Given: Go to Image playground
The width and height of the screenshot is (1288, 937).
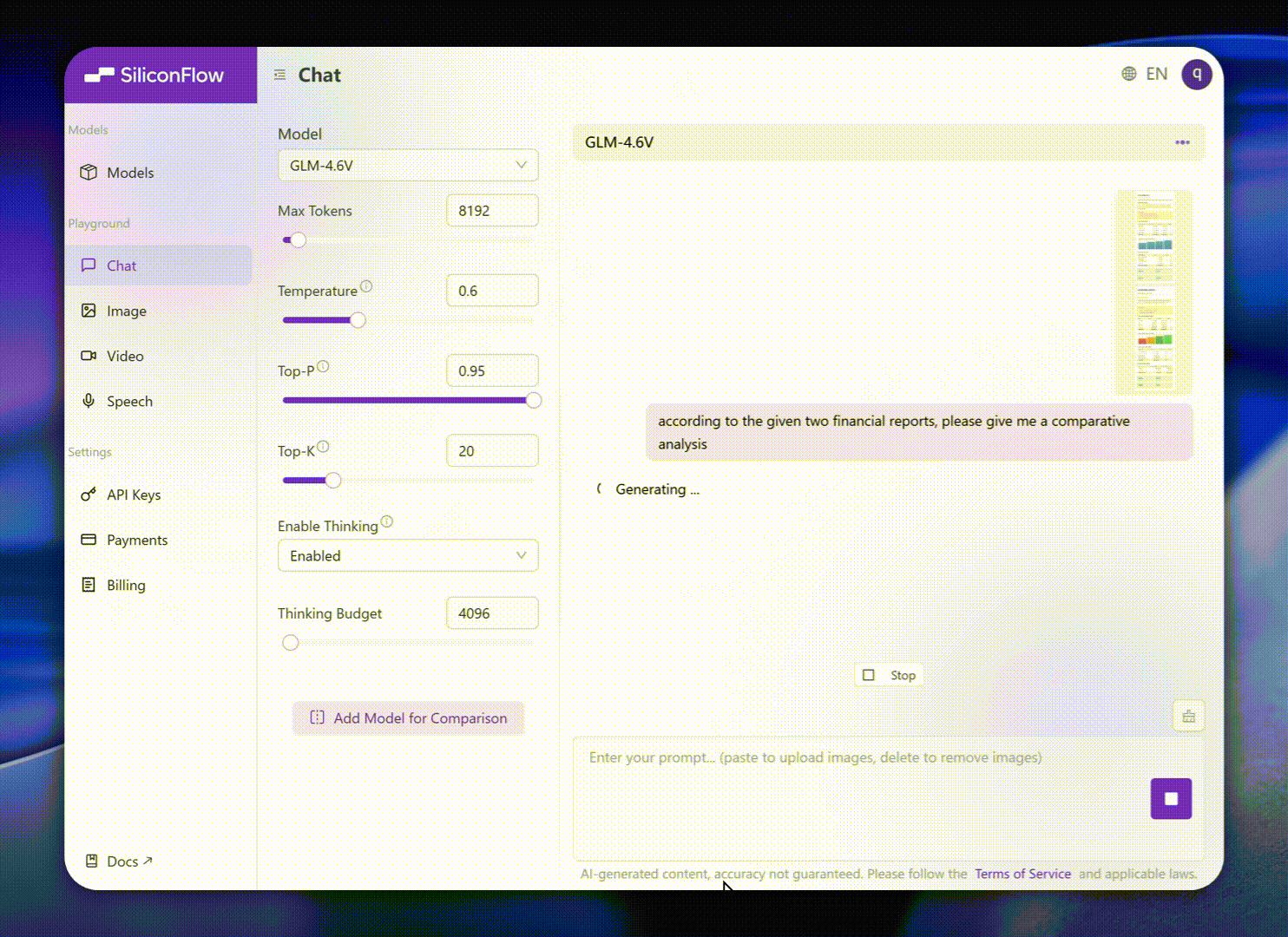Looking at the screenshot, I should click(x=158, y=311).
